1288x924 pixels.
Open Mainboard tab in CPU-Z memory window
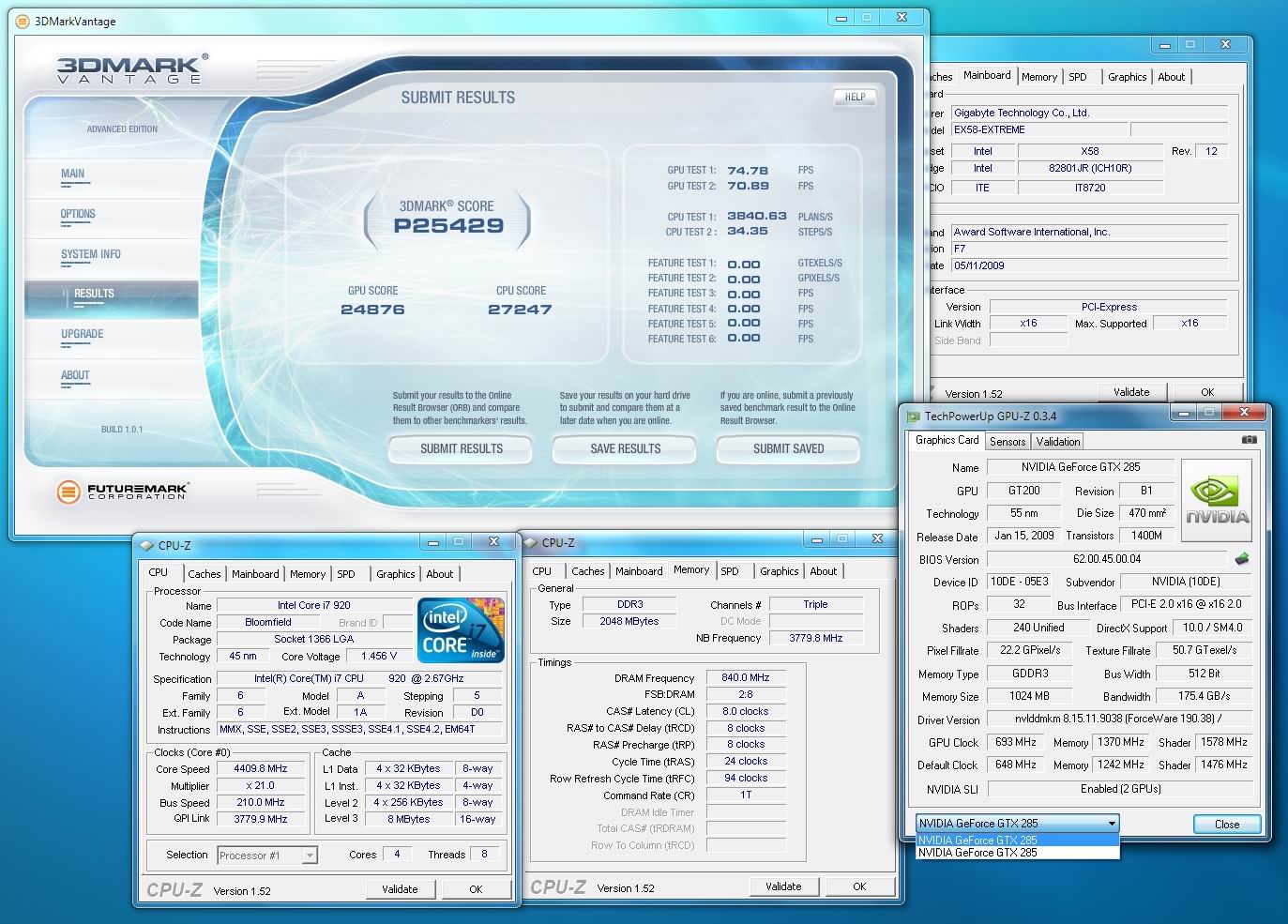[639, 571]
